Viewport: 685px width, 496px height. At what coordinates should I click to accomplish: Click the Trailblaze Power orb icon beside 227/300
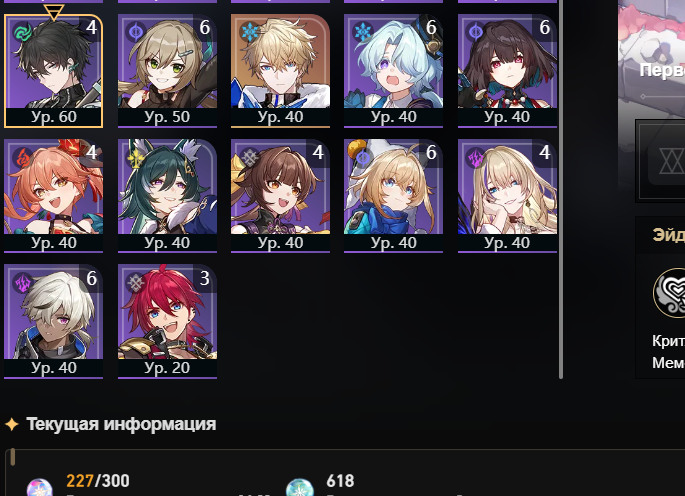tap(39, 487)
